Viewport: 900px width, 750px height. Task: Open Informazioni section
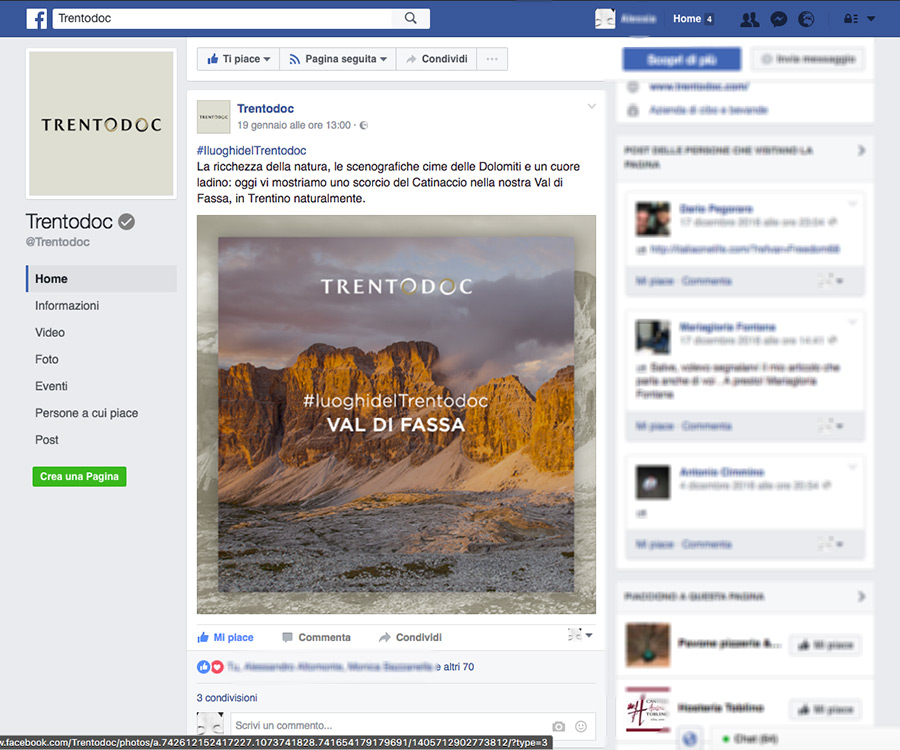click(67, 306)
